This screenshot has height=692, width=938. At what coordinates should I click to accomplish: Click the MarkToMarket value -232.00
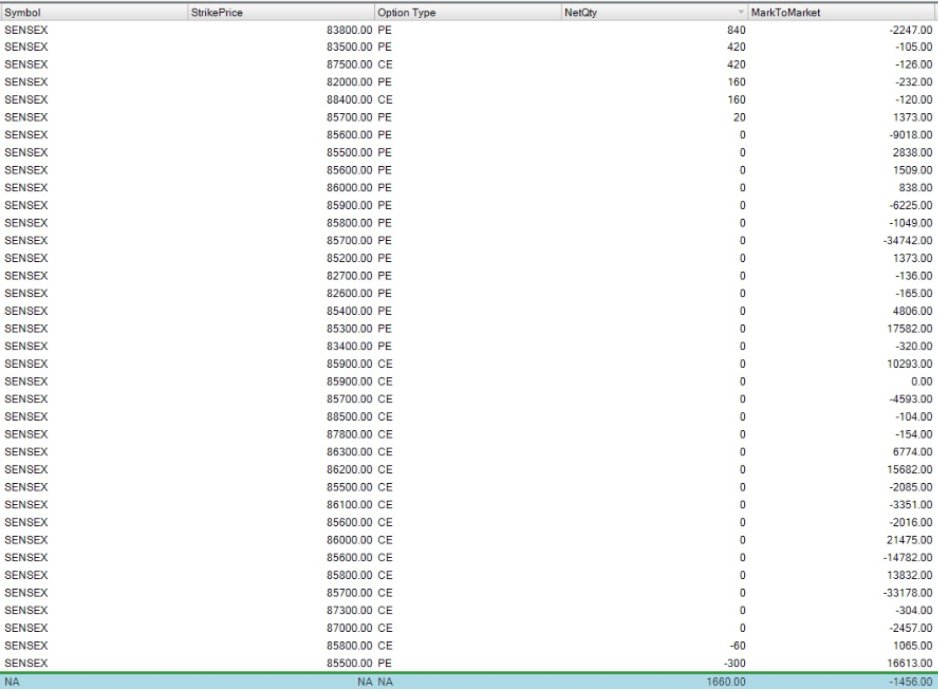click(x=913, y=83)
